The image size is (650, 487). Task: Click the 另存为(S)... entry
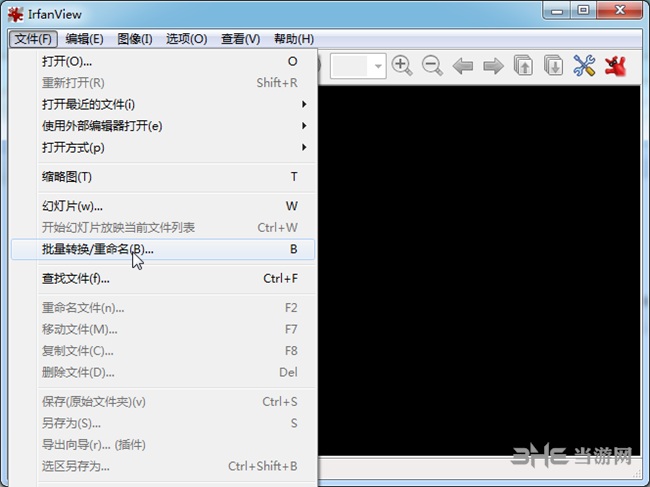(163, 423)
